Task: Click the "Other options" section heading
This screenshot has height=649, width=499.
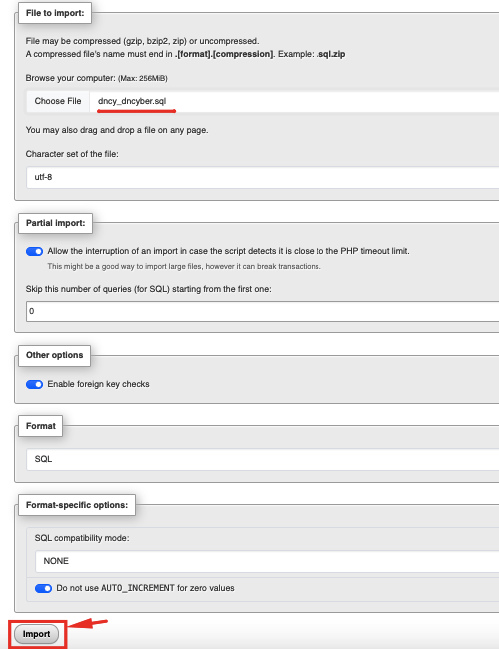Action: click(x=55, y=355)
